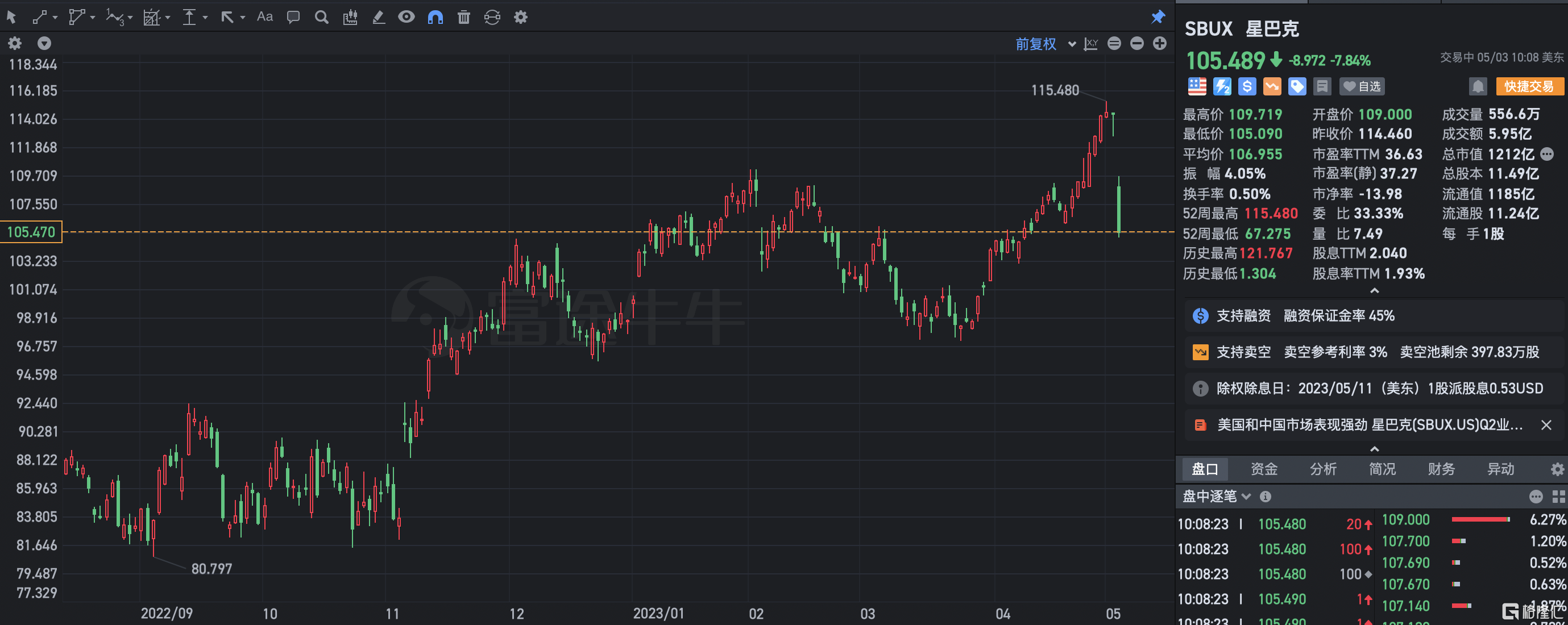The image size is (1568, 625).
Task: Add SBUX to watchlist via 自选
Action: click(1362, 86)
